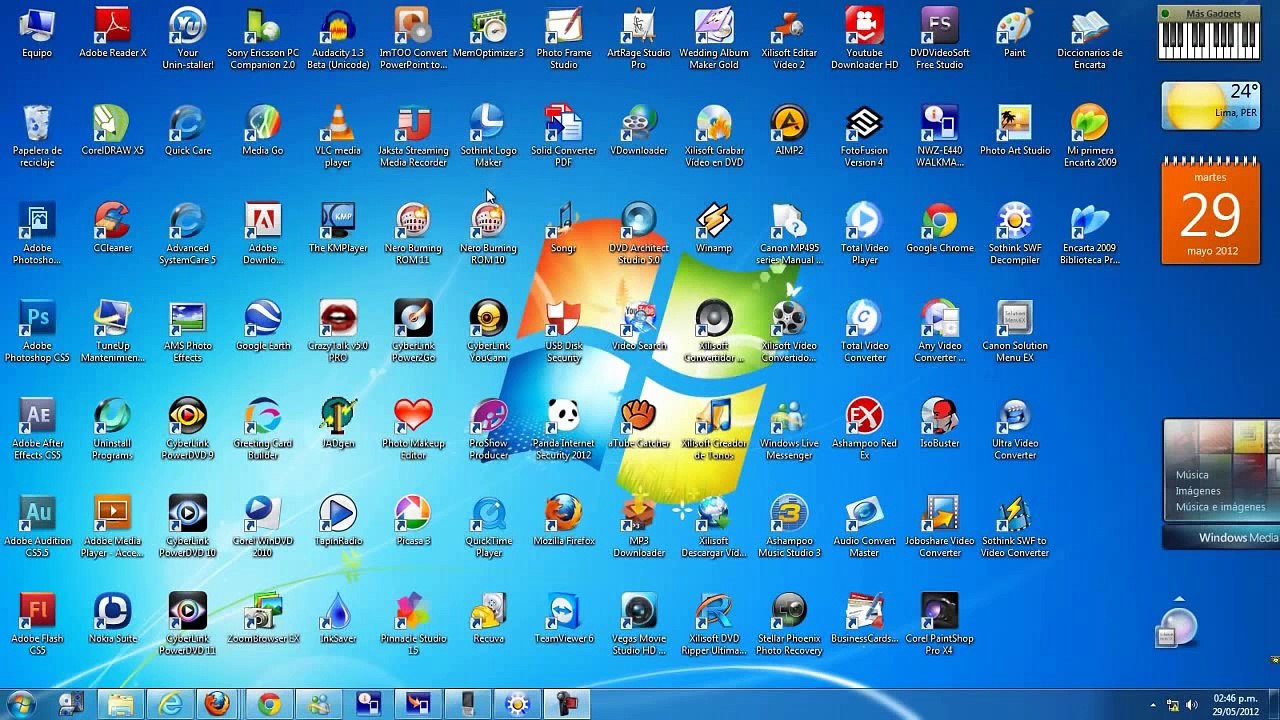
Task: Open Windows Explorer folder in taskbar
Action: coord(120,704)
